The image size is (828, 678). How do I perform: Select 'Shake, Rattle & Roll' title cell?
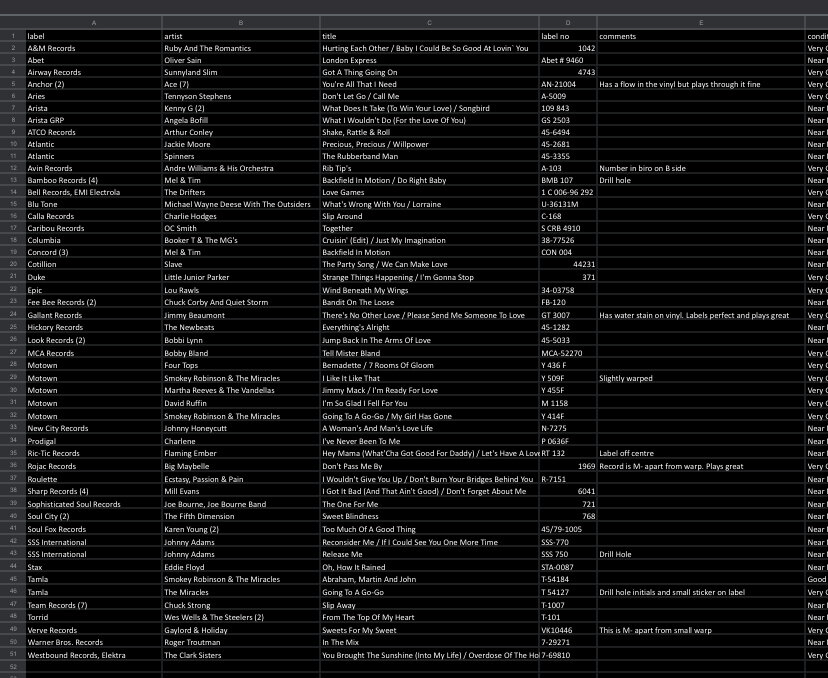point(429,132)
